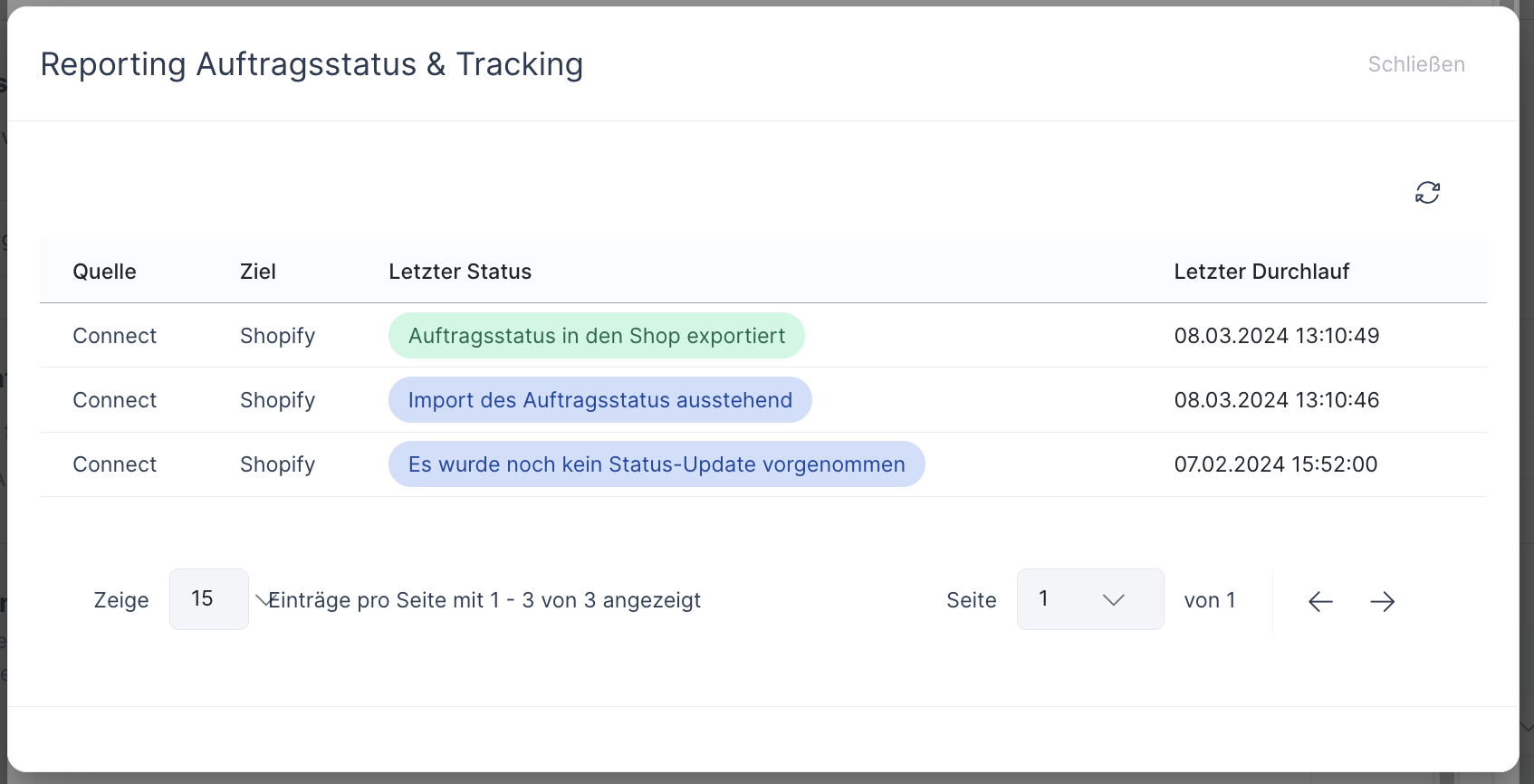Close the dialog with Schließen
Viewport: 1534px width, 784px height.
tap(1416, 64)
